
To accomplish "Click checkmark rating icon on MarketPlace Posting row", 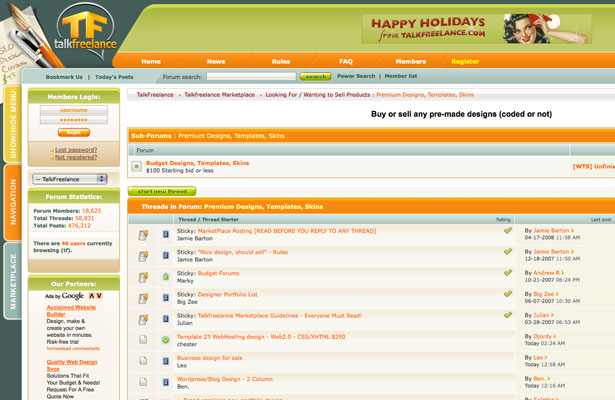I will (508, 230).
